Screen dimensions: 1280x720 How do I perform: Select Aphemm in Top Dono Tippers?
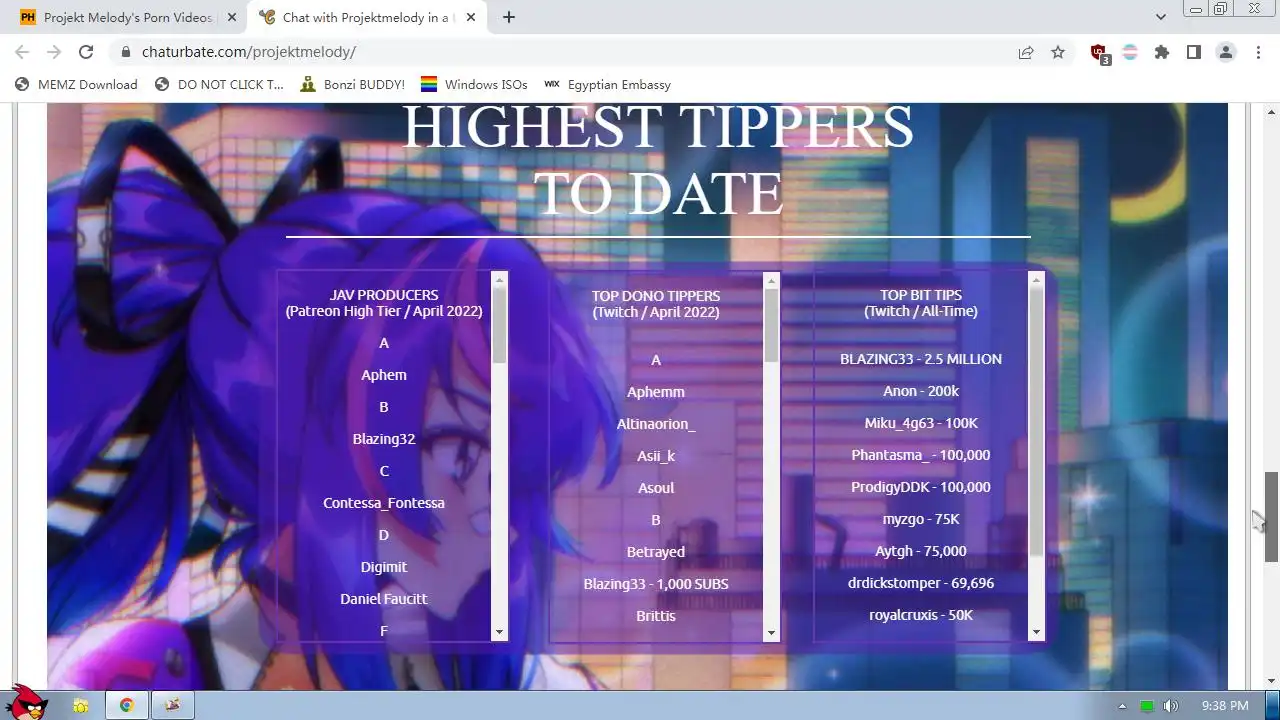pos(656,392)
